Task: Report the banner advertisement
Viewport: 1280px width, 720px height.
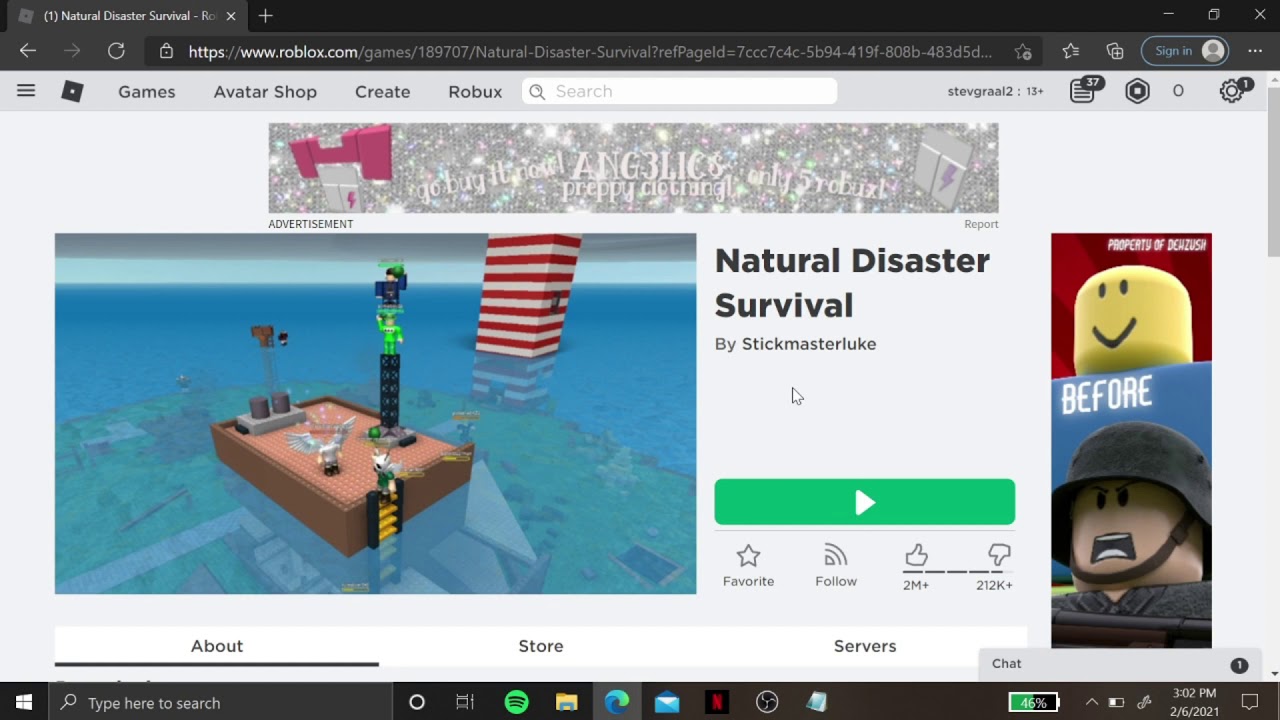Action: click(981, 224)
